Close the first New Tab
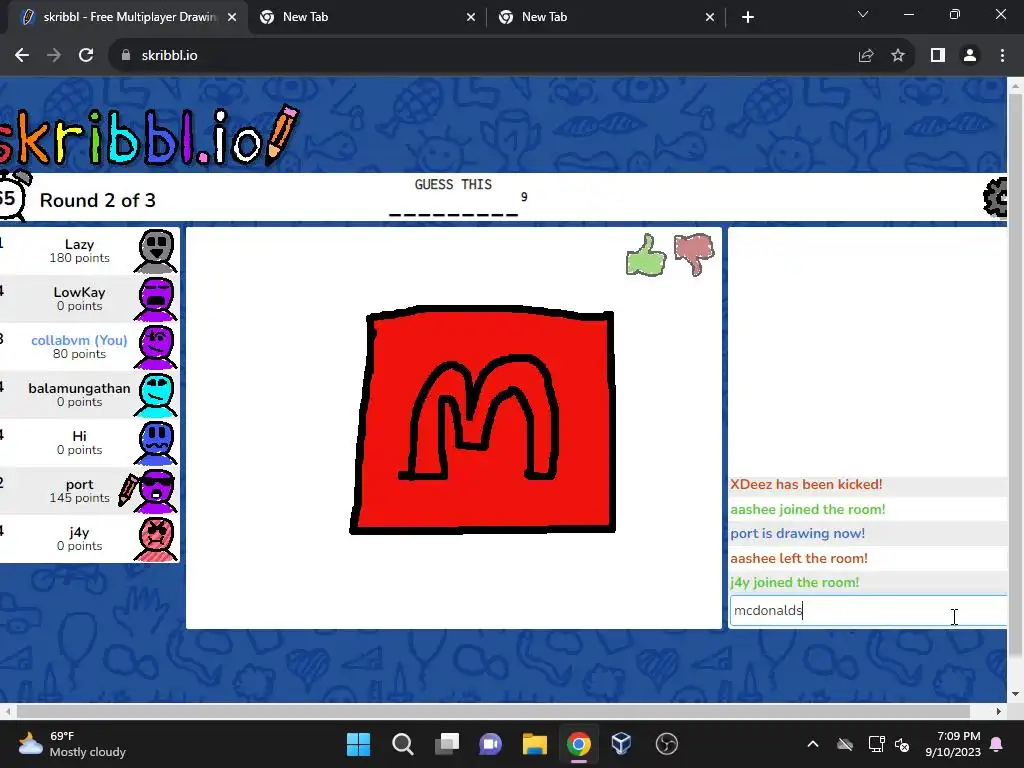1024x768 pixels. [471, 18]
